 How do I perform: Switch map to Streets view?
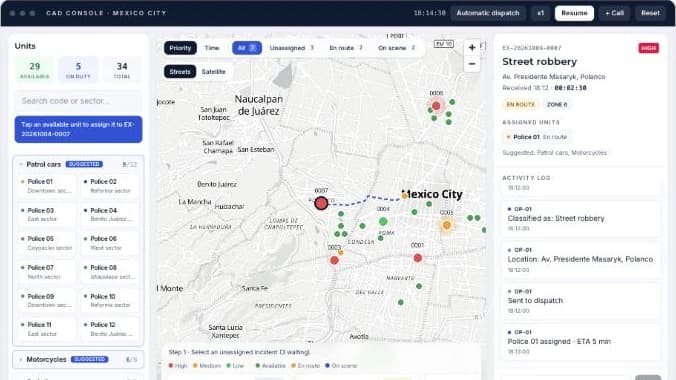[x=180, y=72]
